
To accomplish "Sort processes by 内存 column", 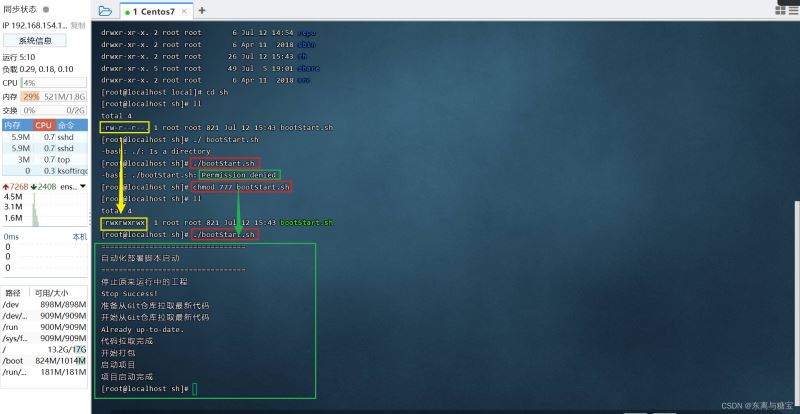I will 15,125.
